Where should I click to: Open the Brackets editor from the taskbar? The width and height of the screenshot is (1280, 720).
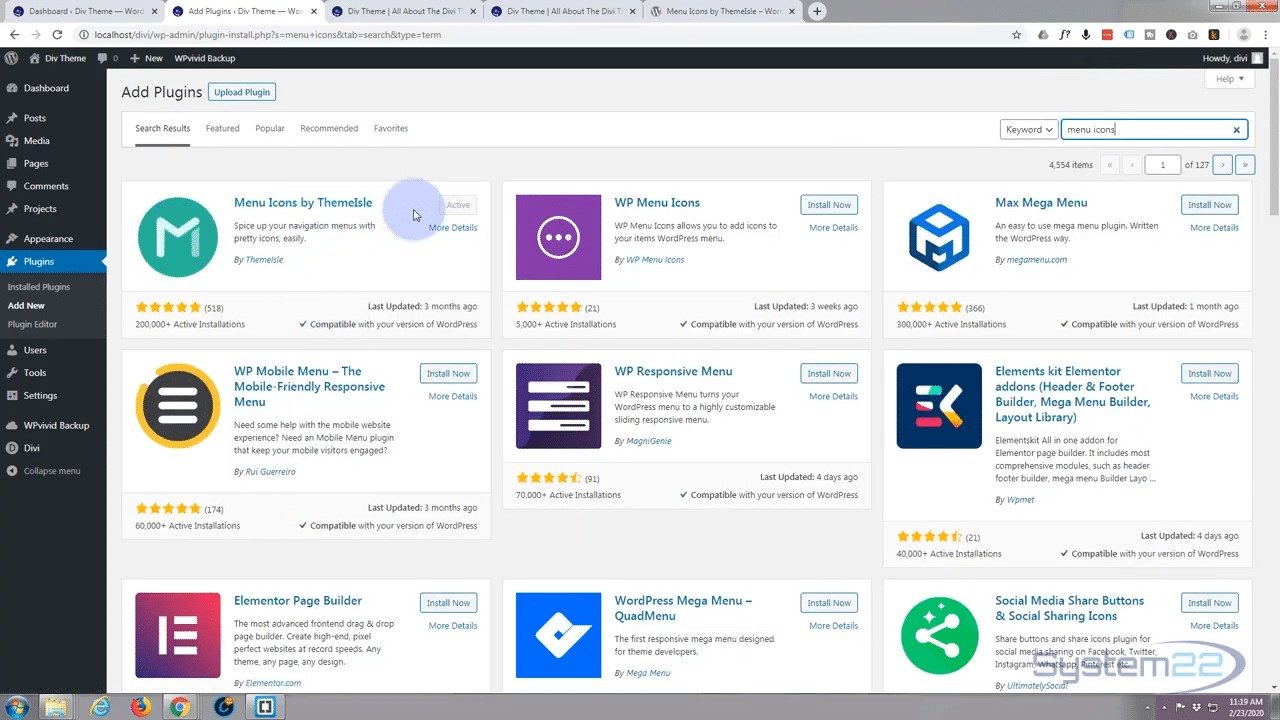tap(266, 706)
